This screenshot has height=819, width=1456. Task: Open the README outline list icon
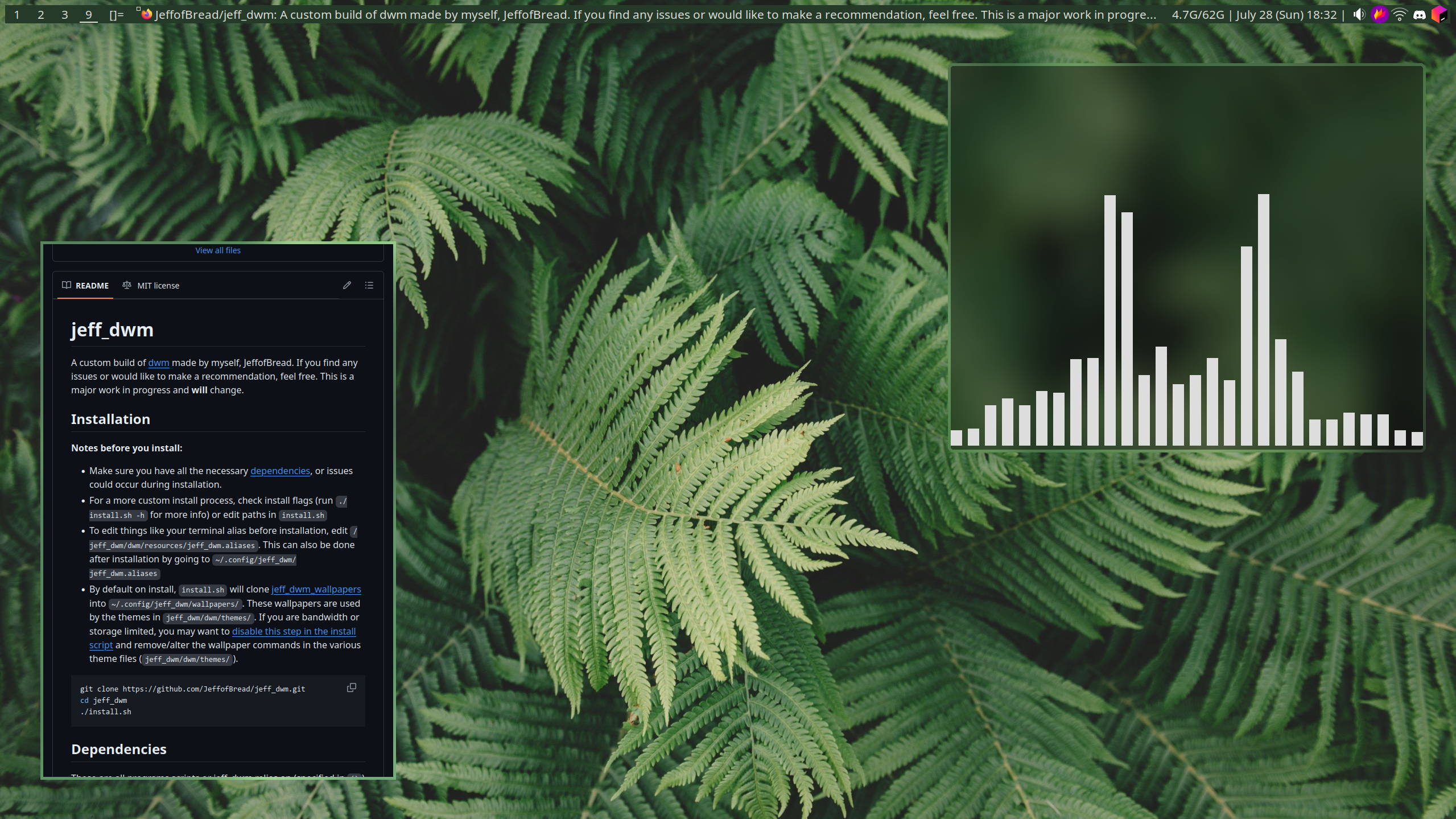click(369, 285)
